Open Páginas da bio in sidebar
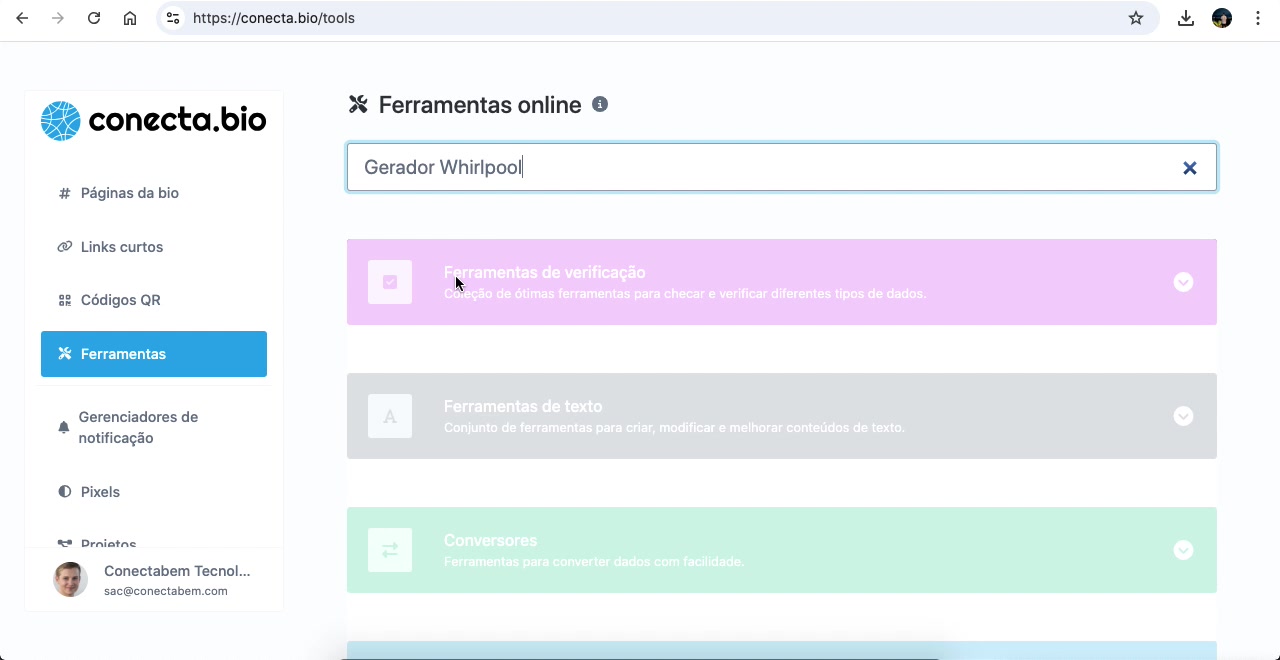 (x=129, y=193)
